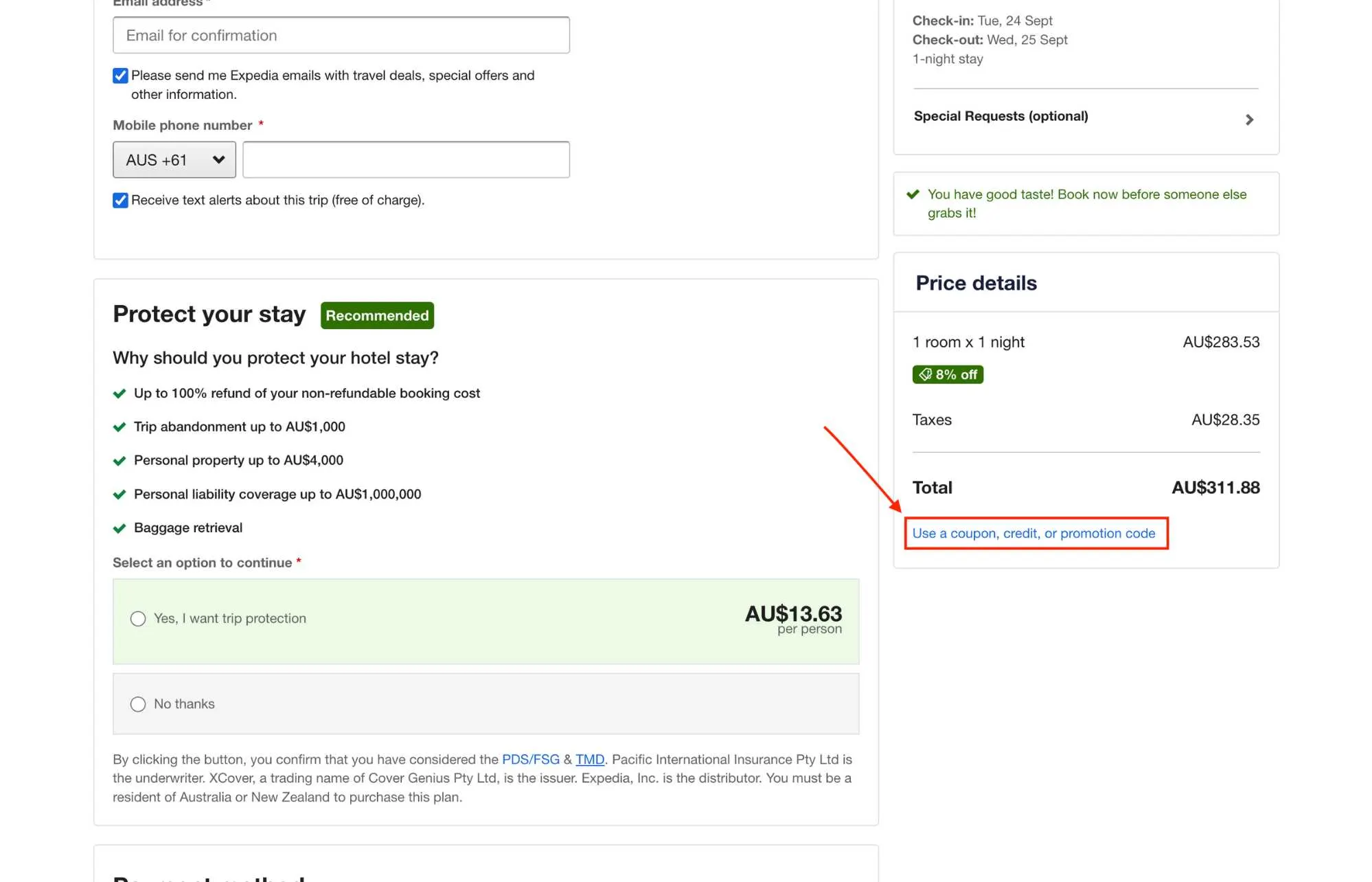This screenshot has width=1372, height=882.
Task: Click the green checkmark beside good taste message
Action: [x=913, y=194]
